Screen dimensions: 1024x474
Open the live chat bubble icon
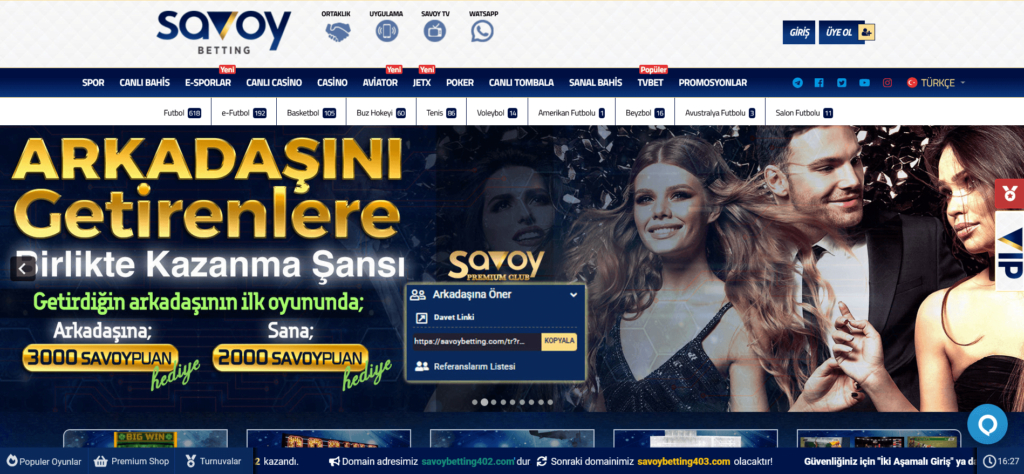coord(987,424)
